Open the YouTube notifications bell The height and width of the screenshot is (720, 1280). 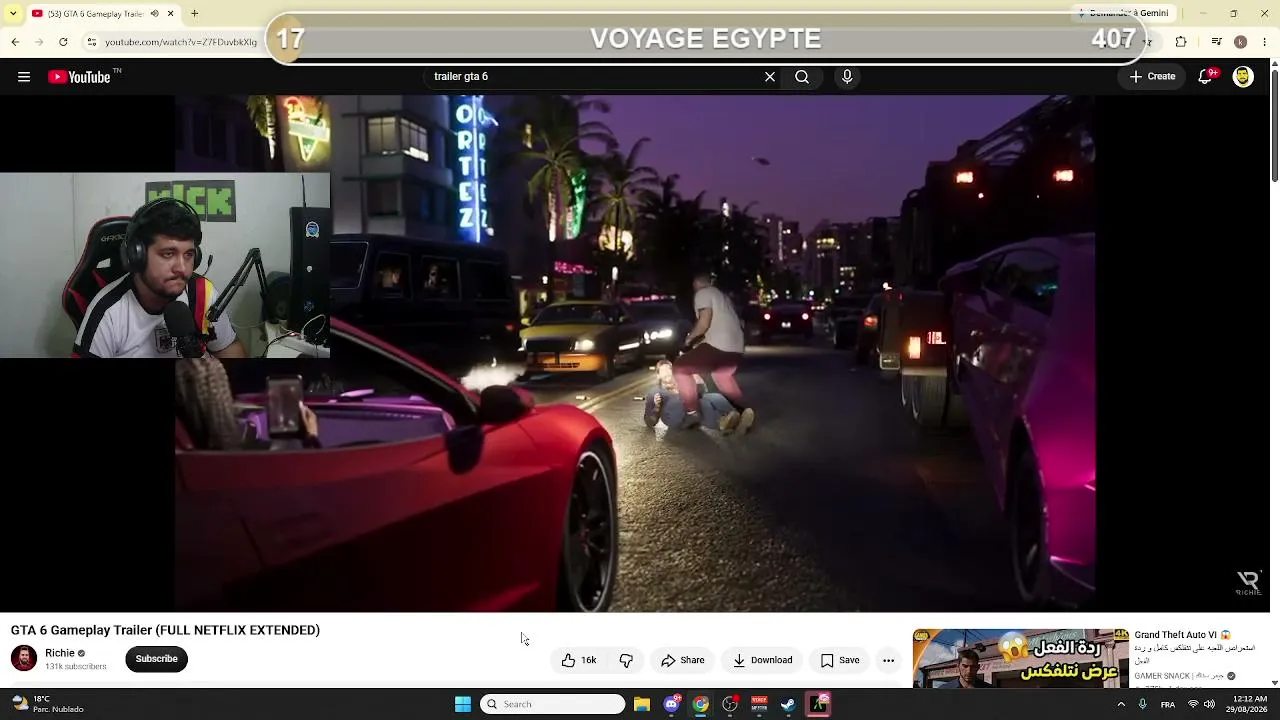pos(1206,76)
